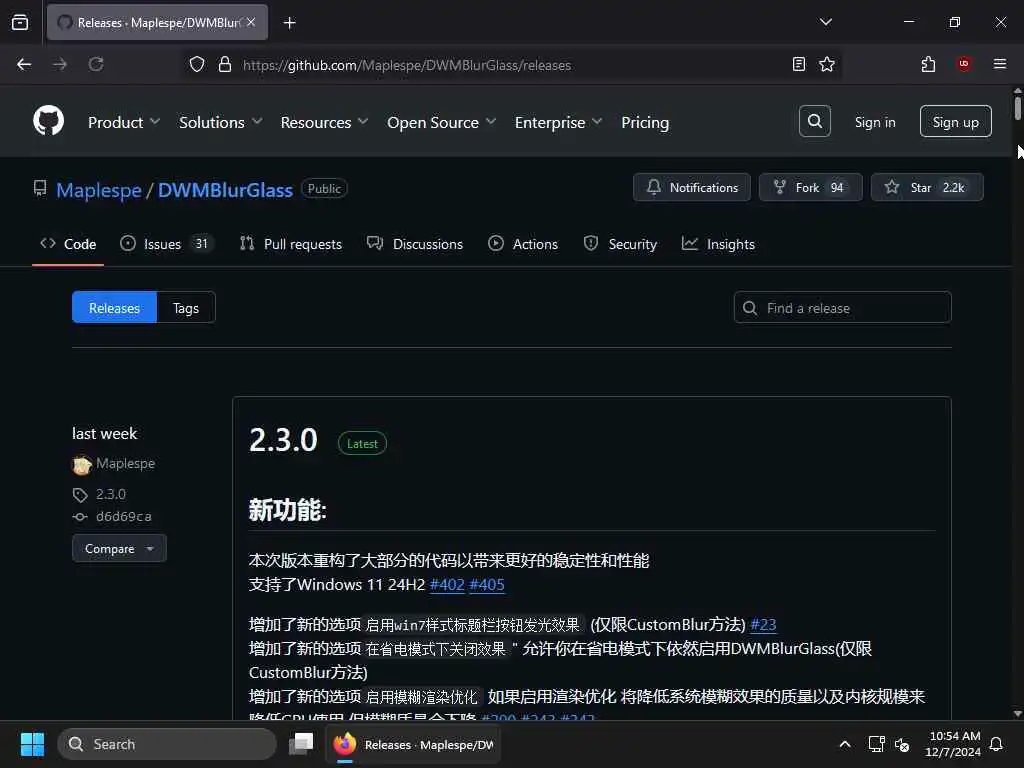
Task: Open a new browser tab
Action: pos(289,23)
